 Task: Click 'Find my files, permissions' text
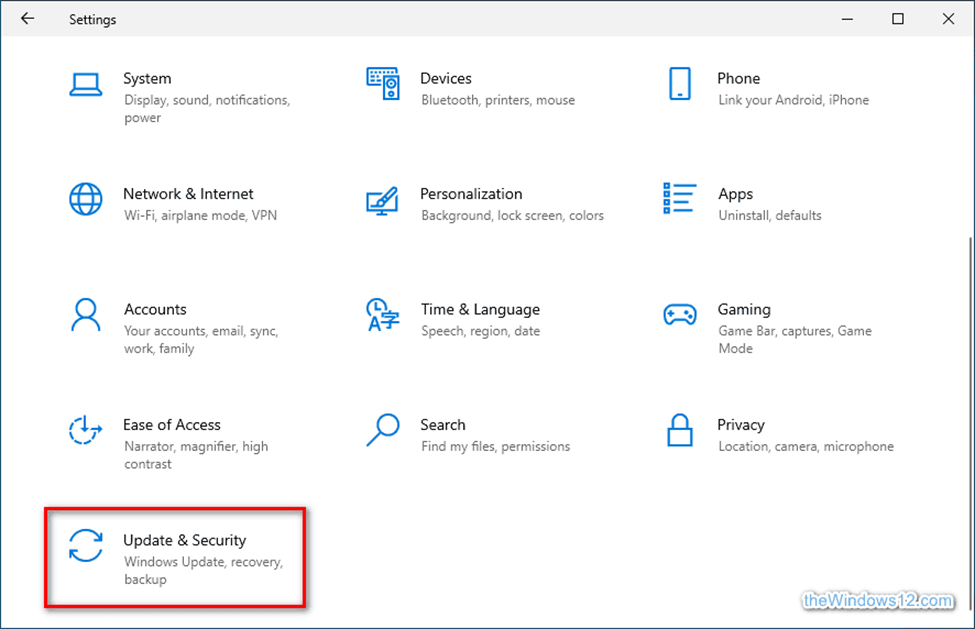pyautogui.click(x=496, y=446)
